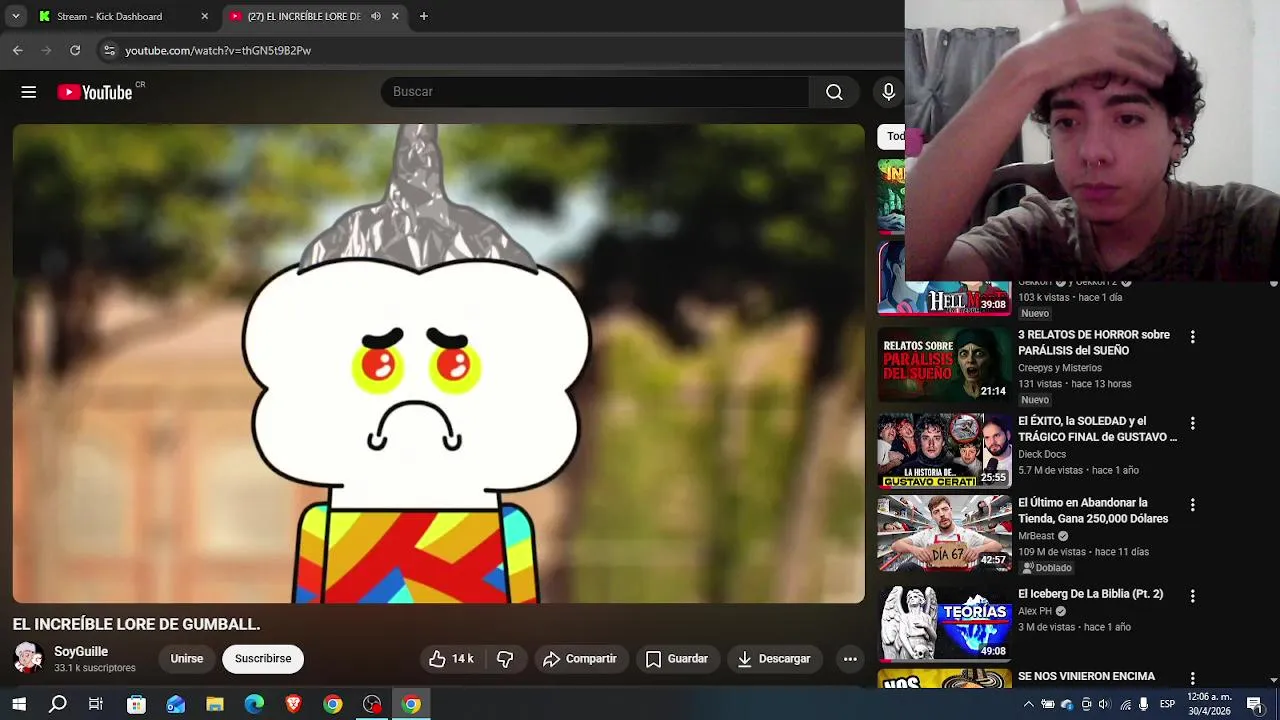Click the sidebar scrollbar down arrow
Image resolution: width=1280 pixels, height=720 pixels.
point(1273,680)
